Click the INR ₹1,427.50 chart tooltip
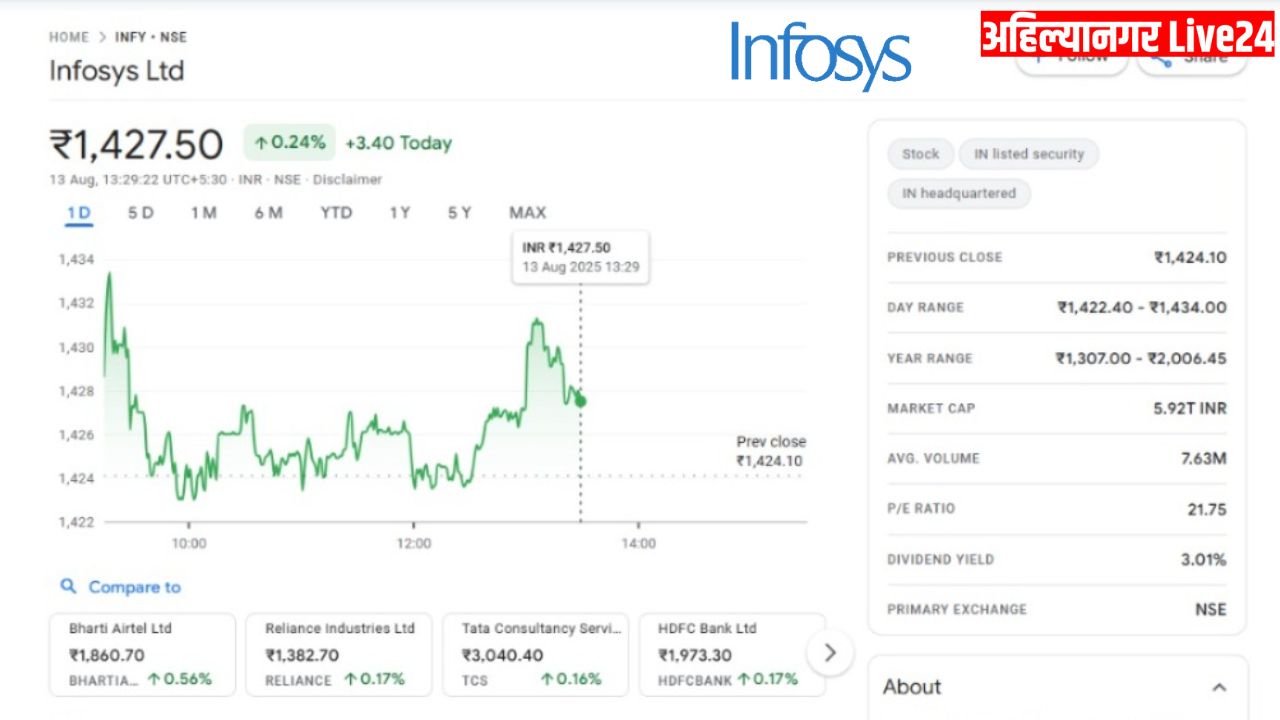 580,257
